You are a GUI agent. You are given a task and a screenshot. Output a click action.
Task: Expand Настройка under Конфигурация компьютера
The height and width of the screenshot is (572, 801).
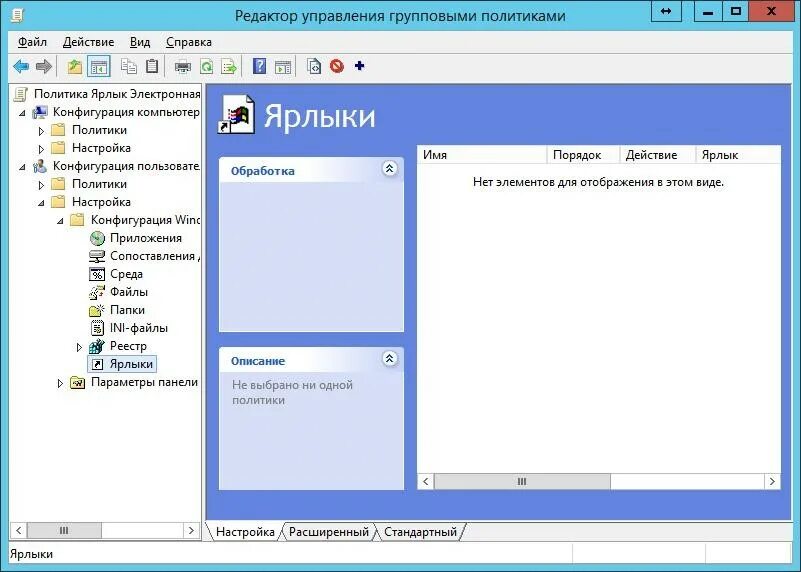point(41,149)
